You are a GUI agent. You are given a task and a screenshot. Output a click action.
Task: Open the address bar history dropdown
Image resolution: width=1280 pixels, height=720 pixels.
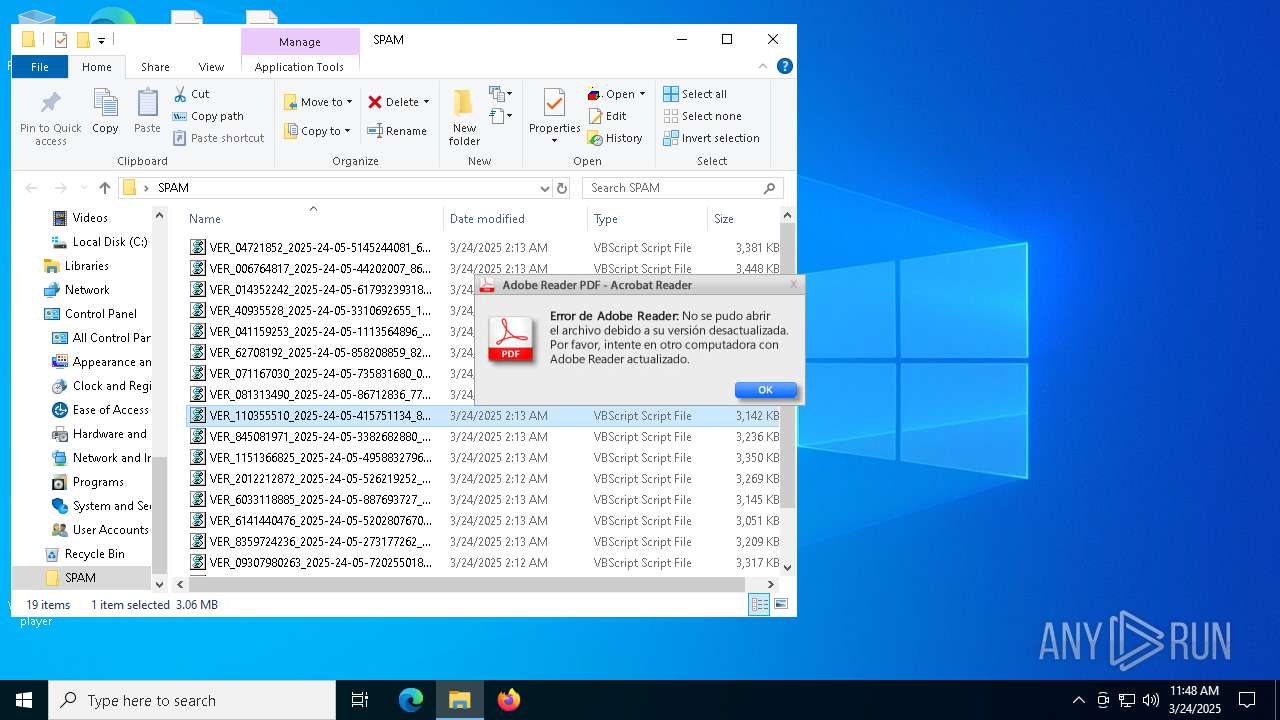click(545, 188)
